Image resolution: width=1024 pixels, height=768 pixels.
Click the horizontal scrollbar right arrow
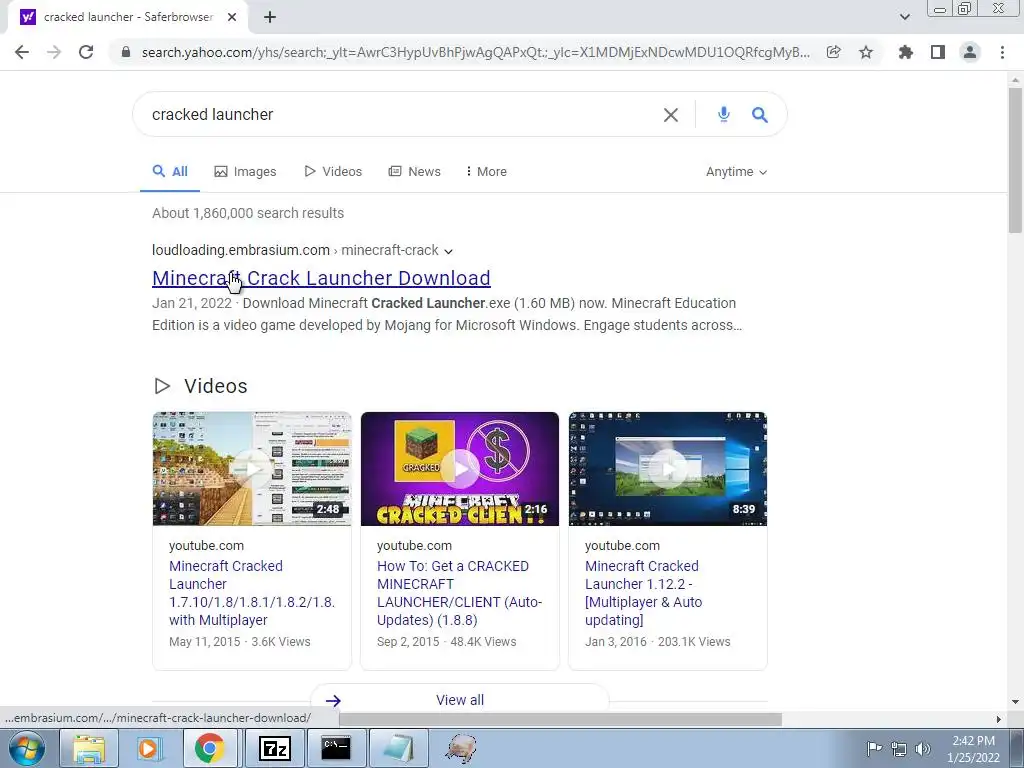coord(999,719)
